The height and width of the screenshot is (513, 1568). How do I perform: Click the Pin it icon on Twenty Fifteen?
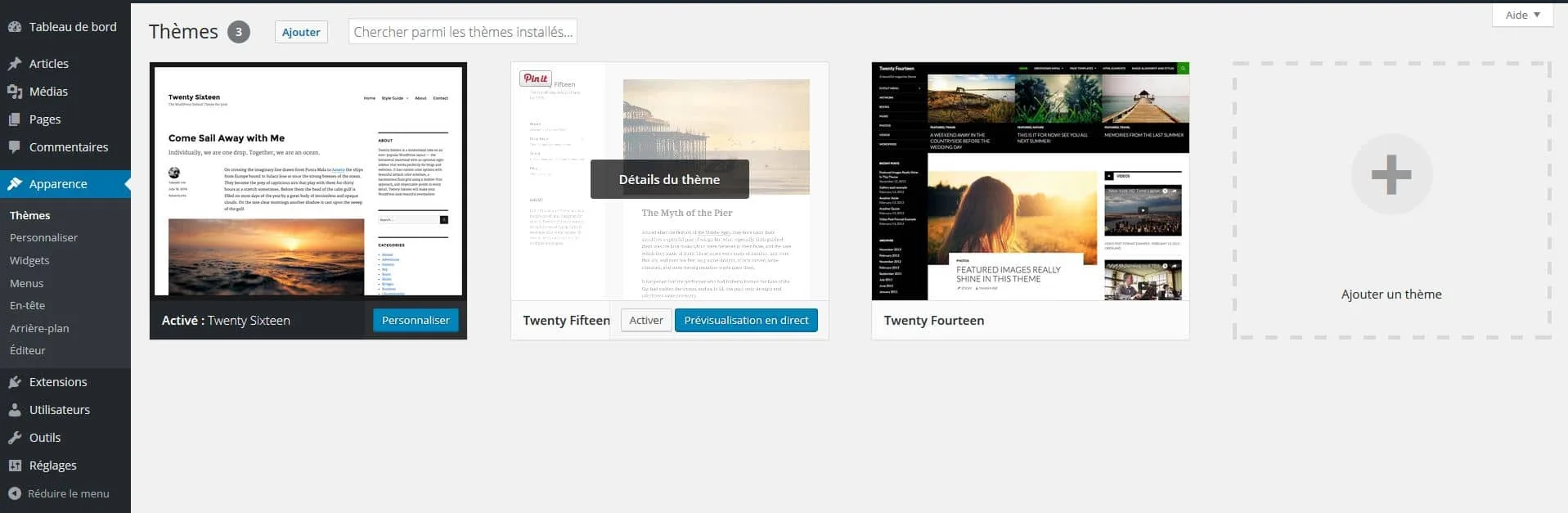[536, 79]
